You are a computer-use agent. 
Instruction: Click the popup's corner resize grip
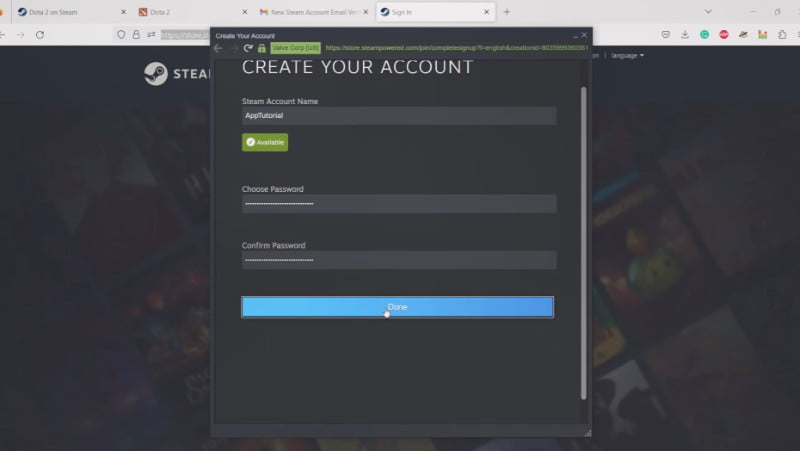coord(588,433)
